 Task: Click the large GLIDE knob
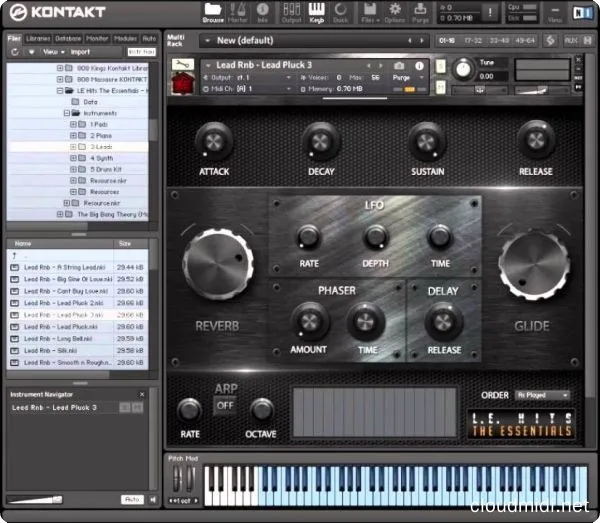pos(535,265)
